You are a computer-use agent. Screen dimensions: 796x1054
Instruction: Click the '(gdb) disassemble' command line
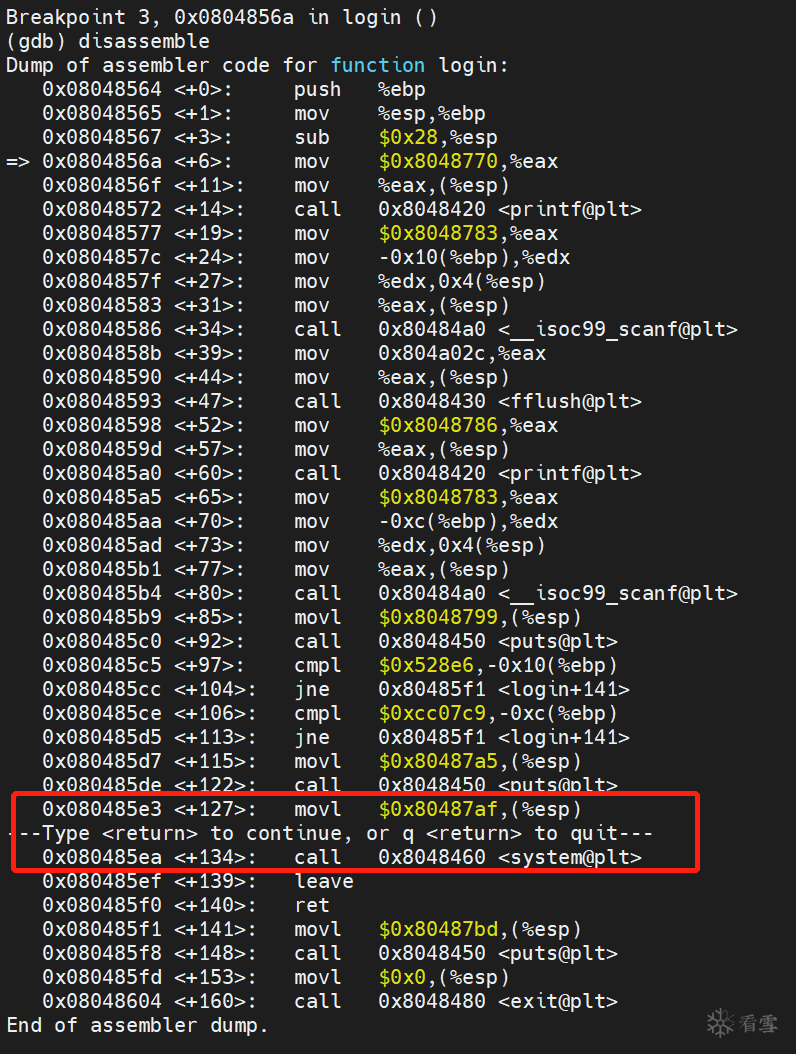[x=108, y=41]
